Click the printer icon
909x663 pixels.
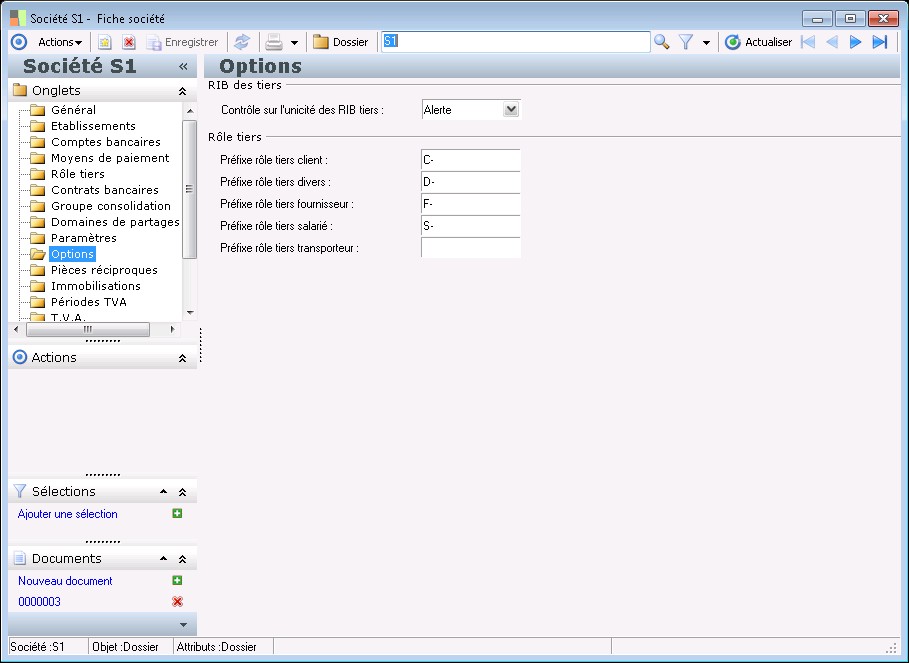(x=273, y=42)
